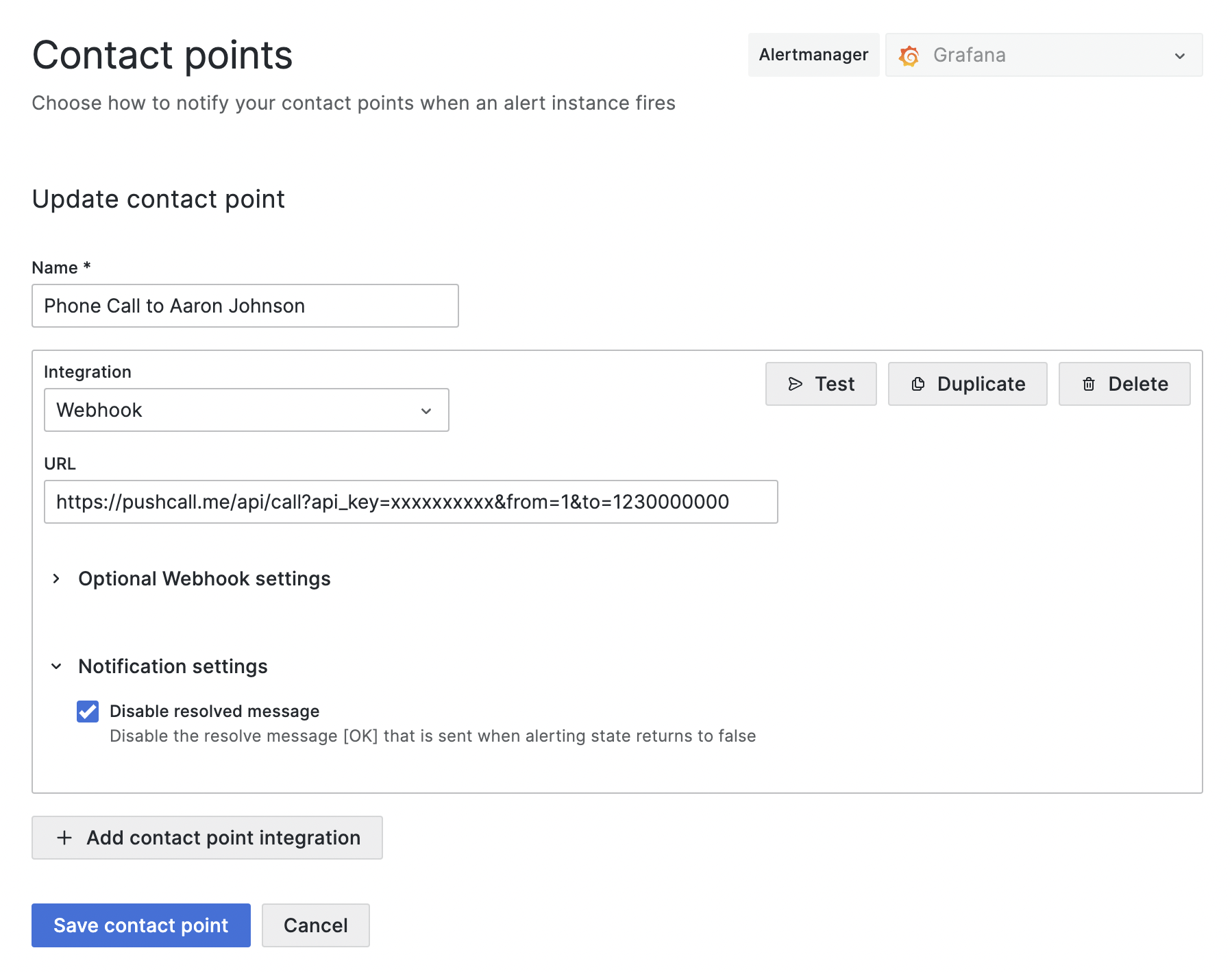Click the send icon on the Test button

pos(797,384)
